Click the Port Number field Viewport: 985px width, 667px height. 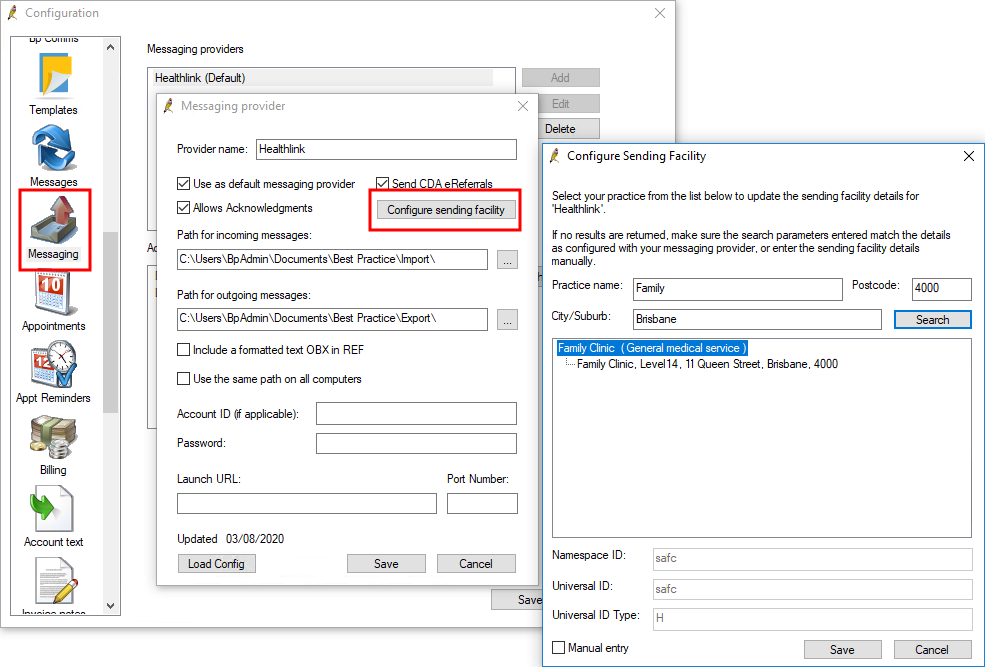coord(482,503)
